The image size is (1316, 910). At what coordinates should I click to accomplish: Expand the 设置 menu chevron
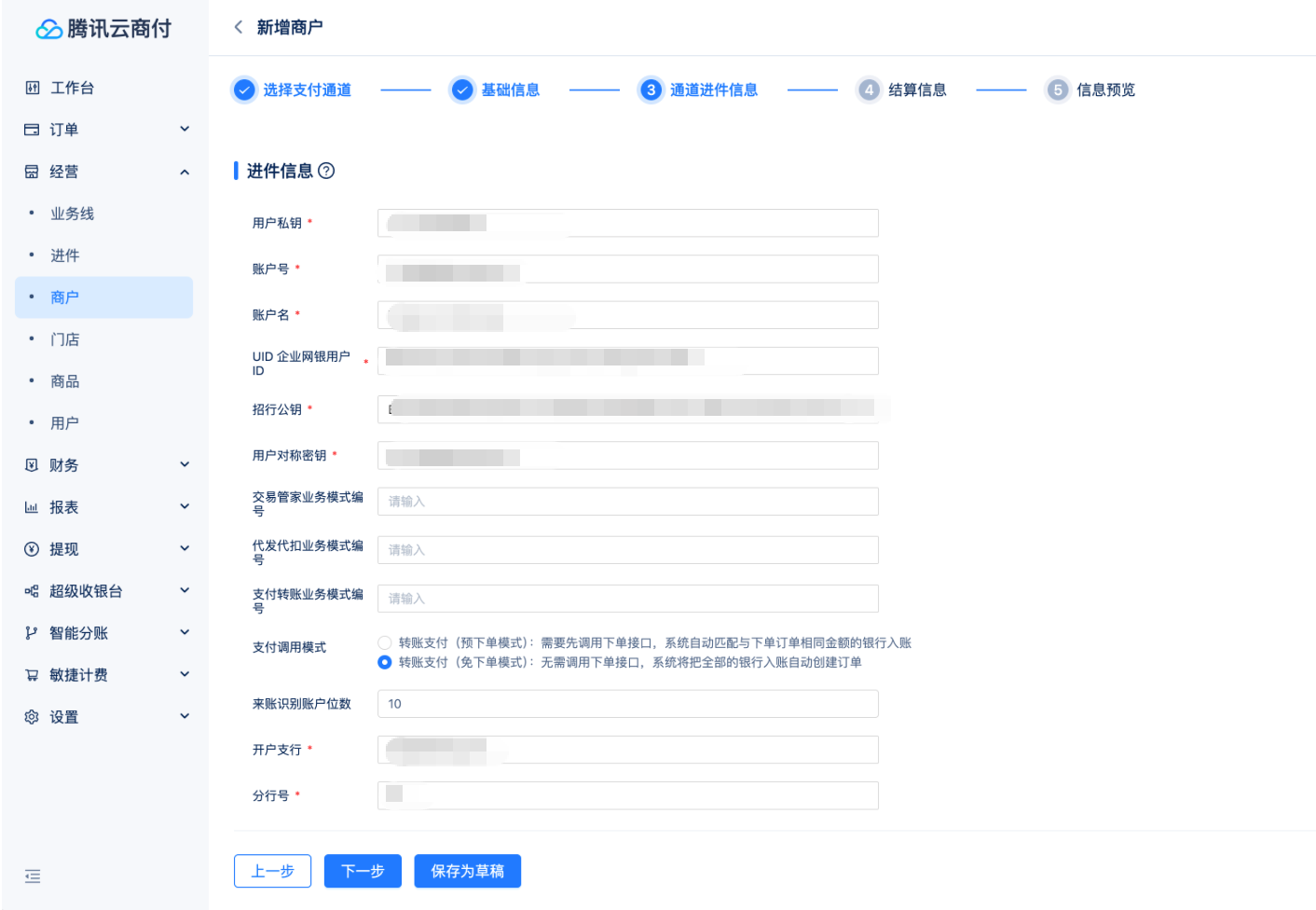tap(185, 716)
